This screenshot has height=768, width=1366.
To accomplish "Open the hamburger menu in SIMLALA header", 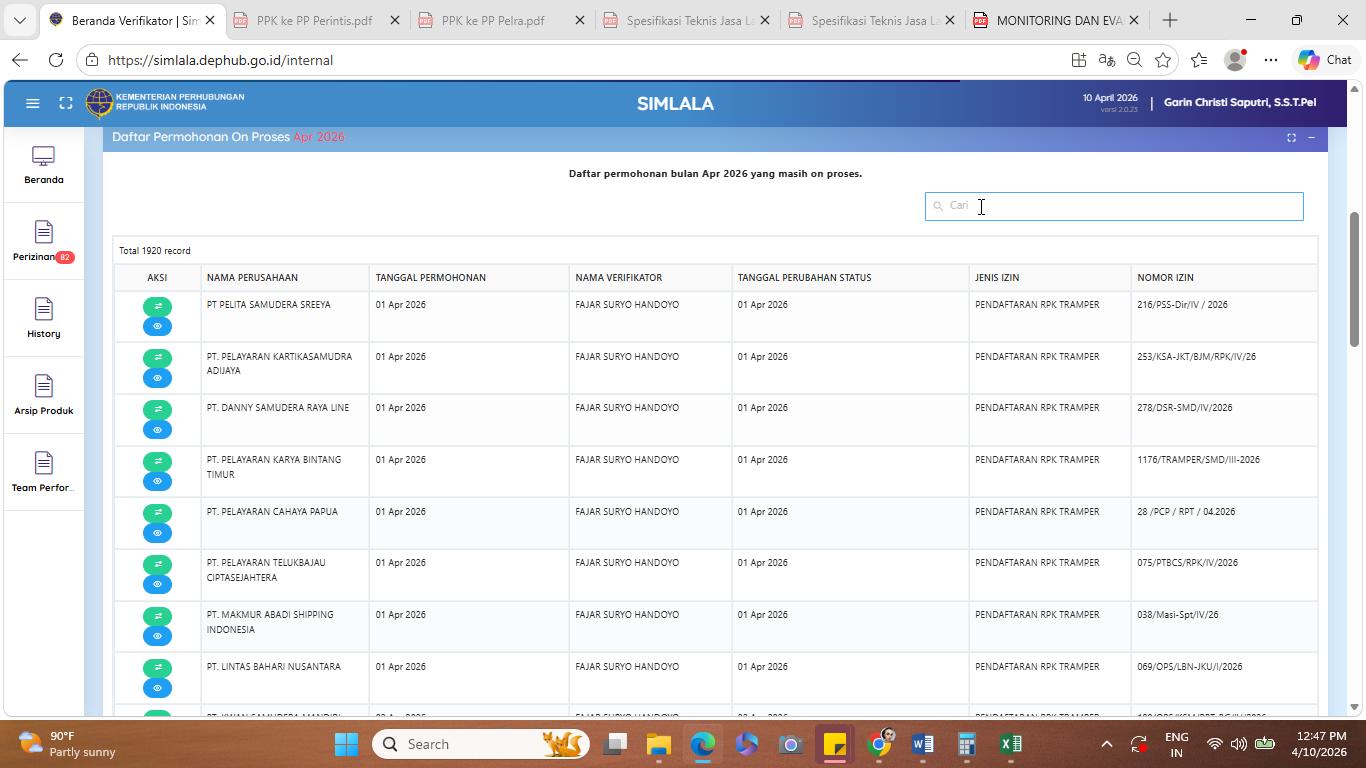I will [32, 103].
